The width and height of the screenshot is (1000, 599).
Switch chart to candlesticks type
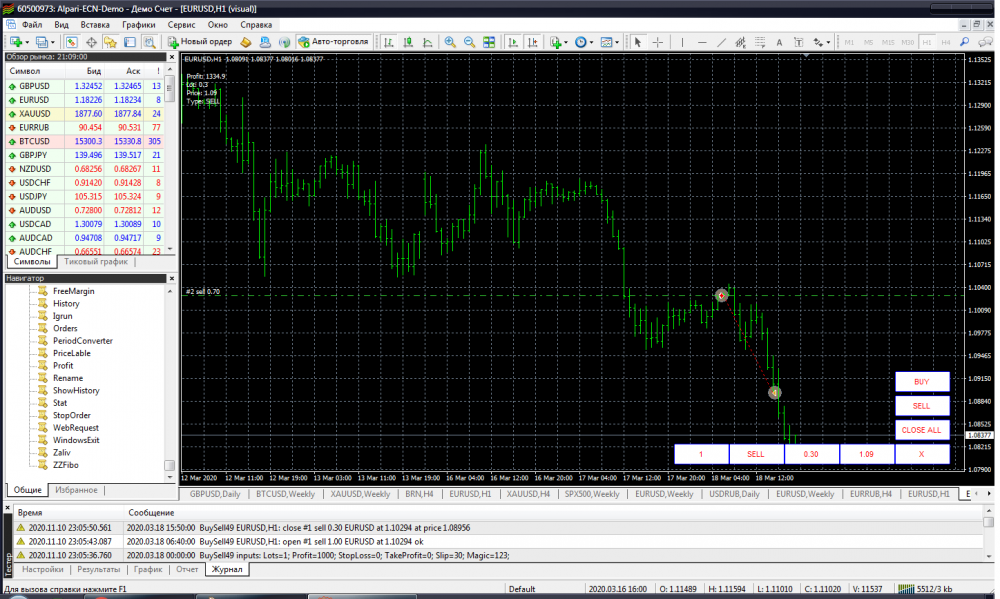(x=408, y=42)
